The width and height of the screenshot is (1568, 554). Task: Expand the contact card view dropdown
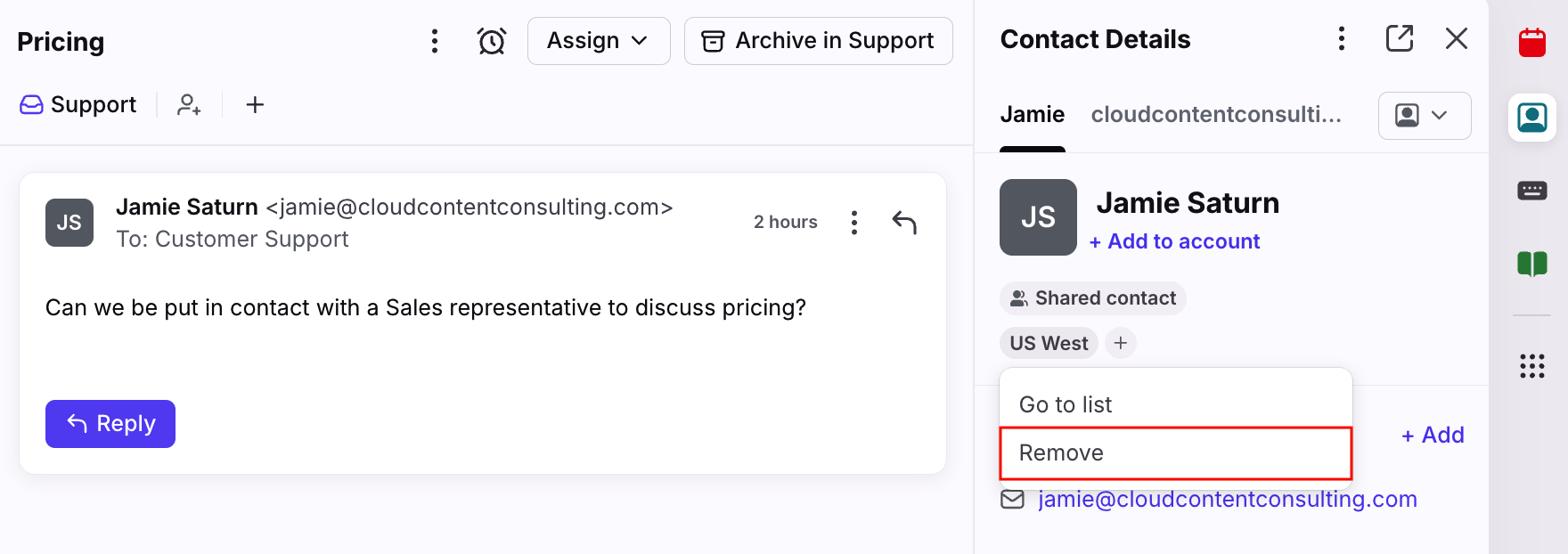click(1425, 116)
